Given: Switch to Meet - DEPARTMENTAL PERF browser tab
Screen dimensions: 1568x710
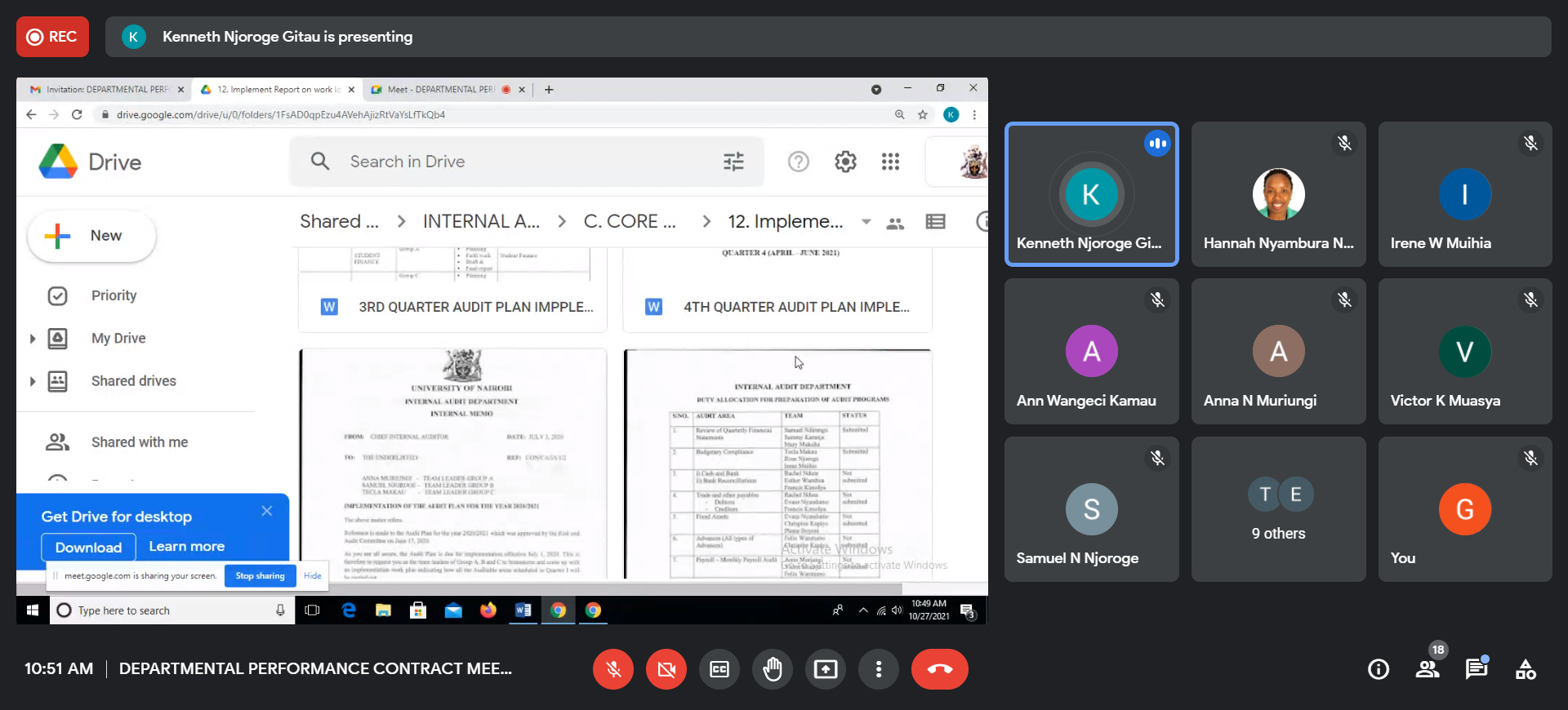Looking at the screenshot, I should click(441, 90).
